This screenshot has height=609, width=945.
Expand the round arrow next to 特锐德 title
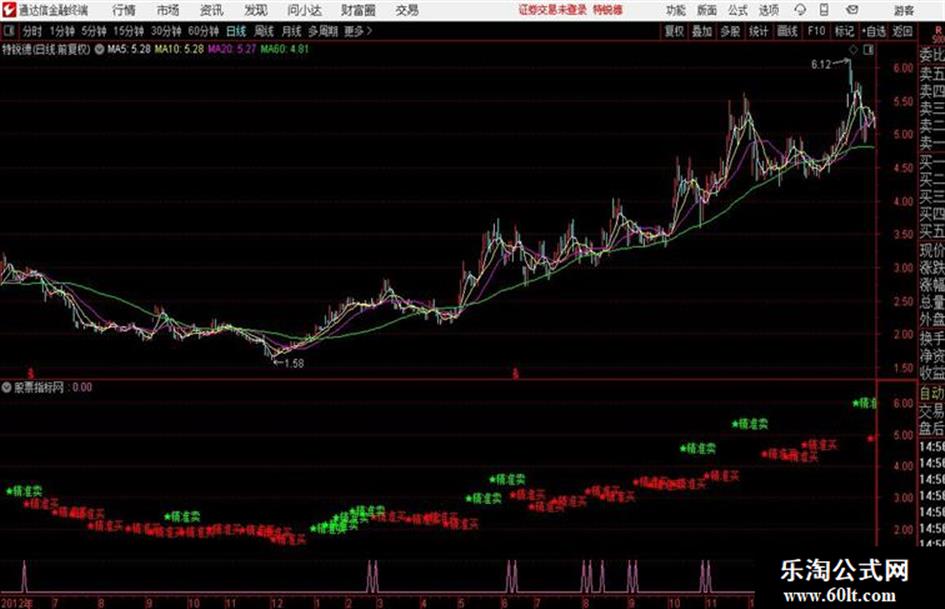pos(99,49)
